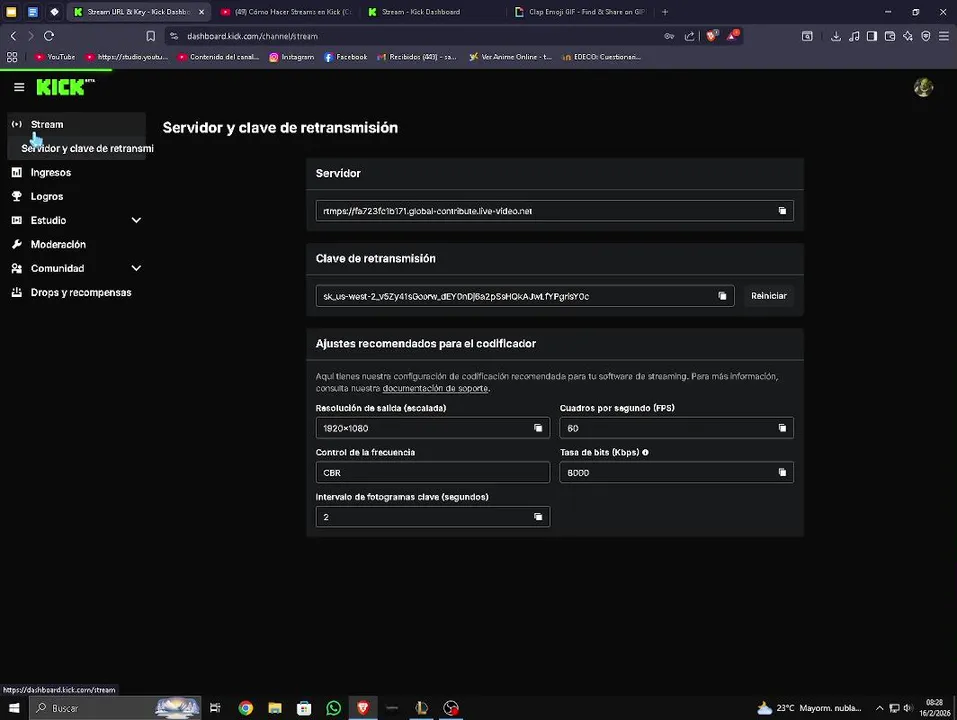This screenshot has height=720, width=957.
Task: Click the Kick logo
Action: pyautogui.click(x=65, y=87)
